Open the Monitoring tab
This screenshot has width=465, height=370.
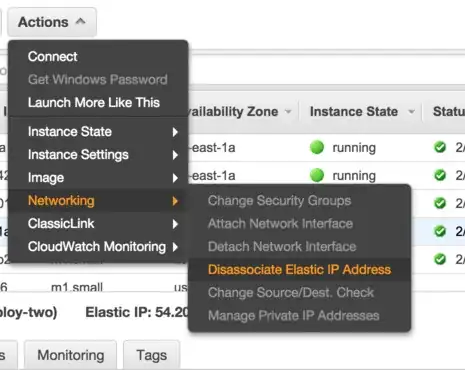tap(71, 355)
